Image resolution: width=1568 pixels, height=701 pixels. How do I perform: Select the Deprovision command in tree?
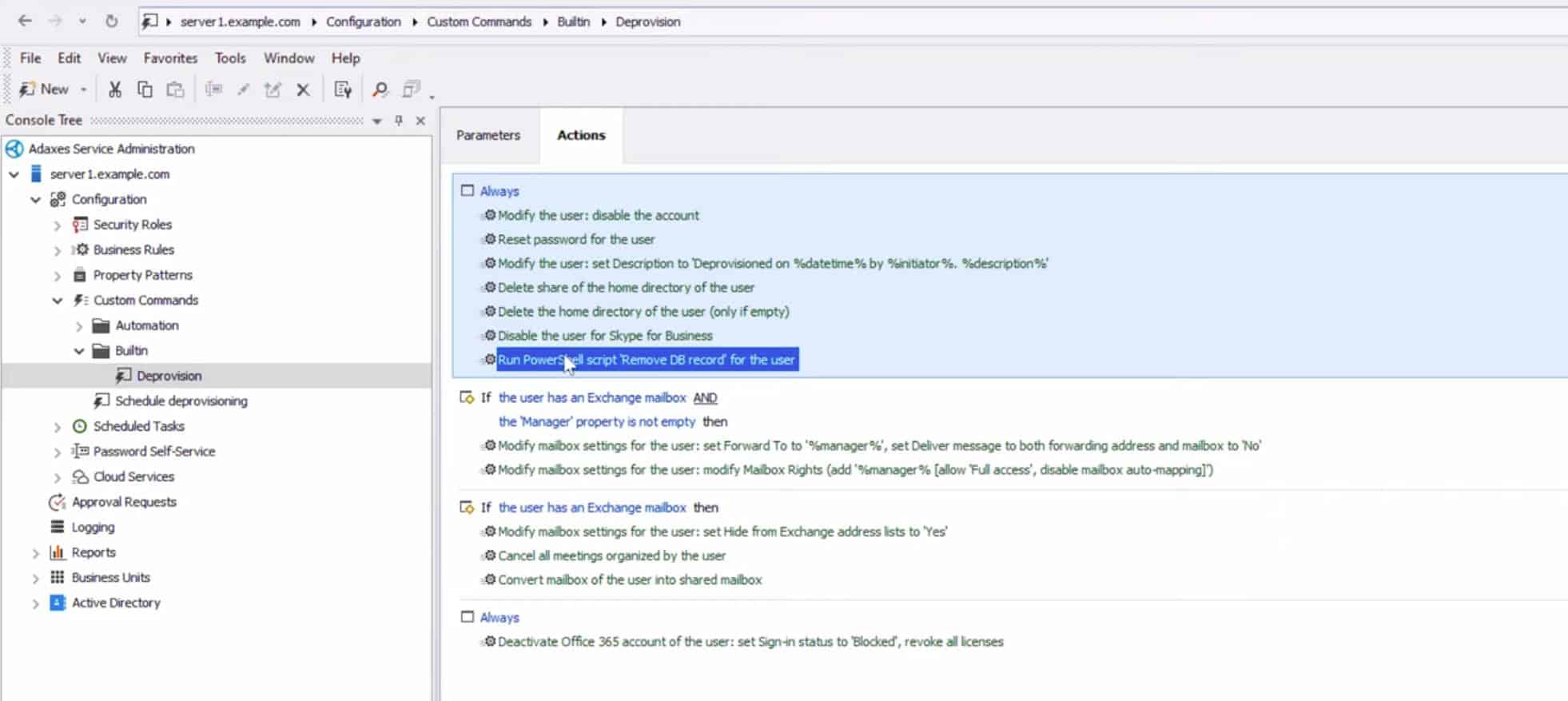pyautogui.click(x=169, y=376)
